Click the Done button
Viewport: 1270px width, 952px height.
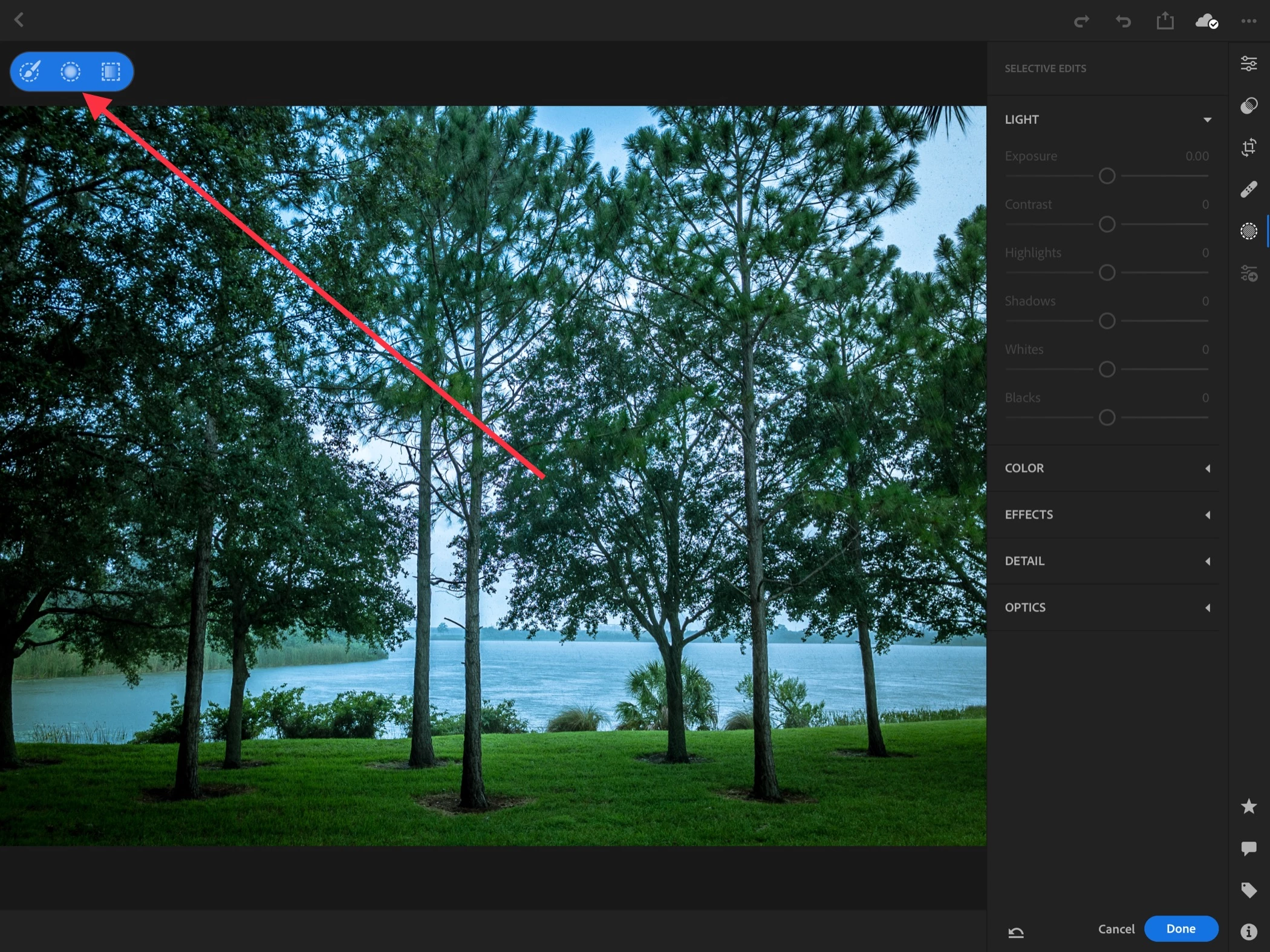(1180, 928)
